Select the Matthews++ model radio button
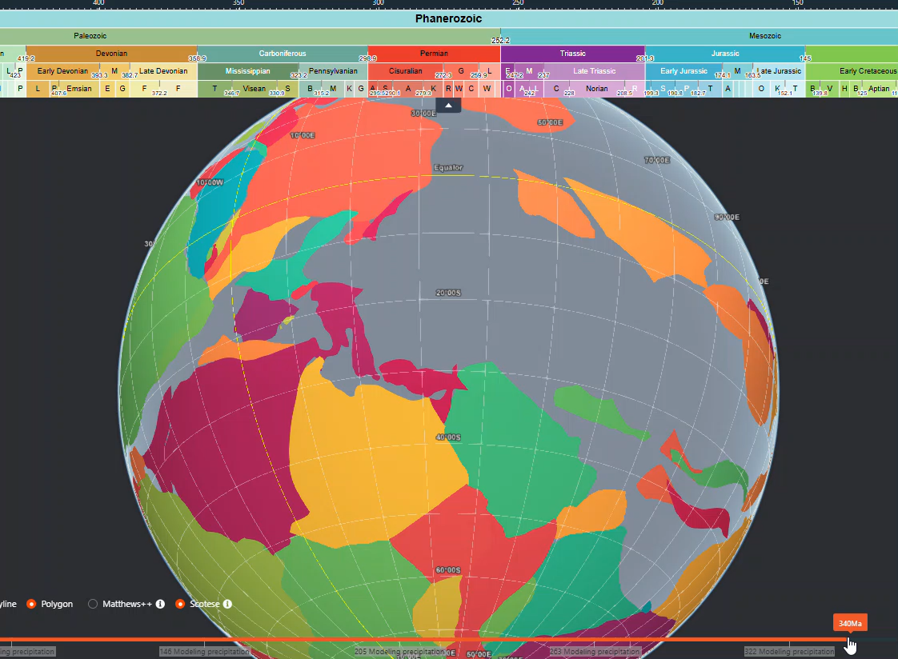Viewport: 898px width, 659px height. coord(93,604)
